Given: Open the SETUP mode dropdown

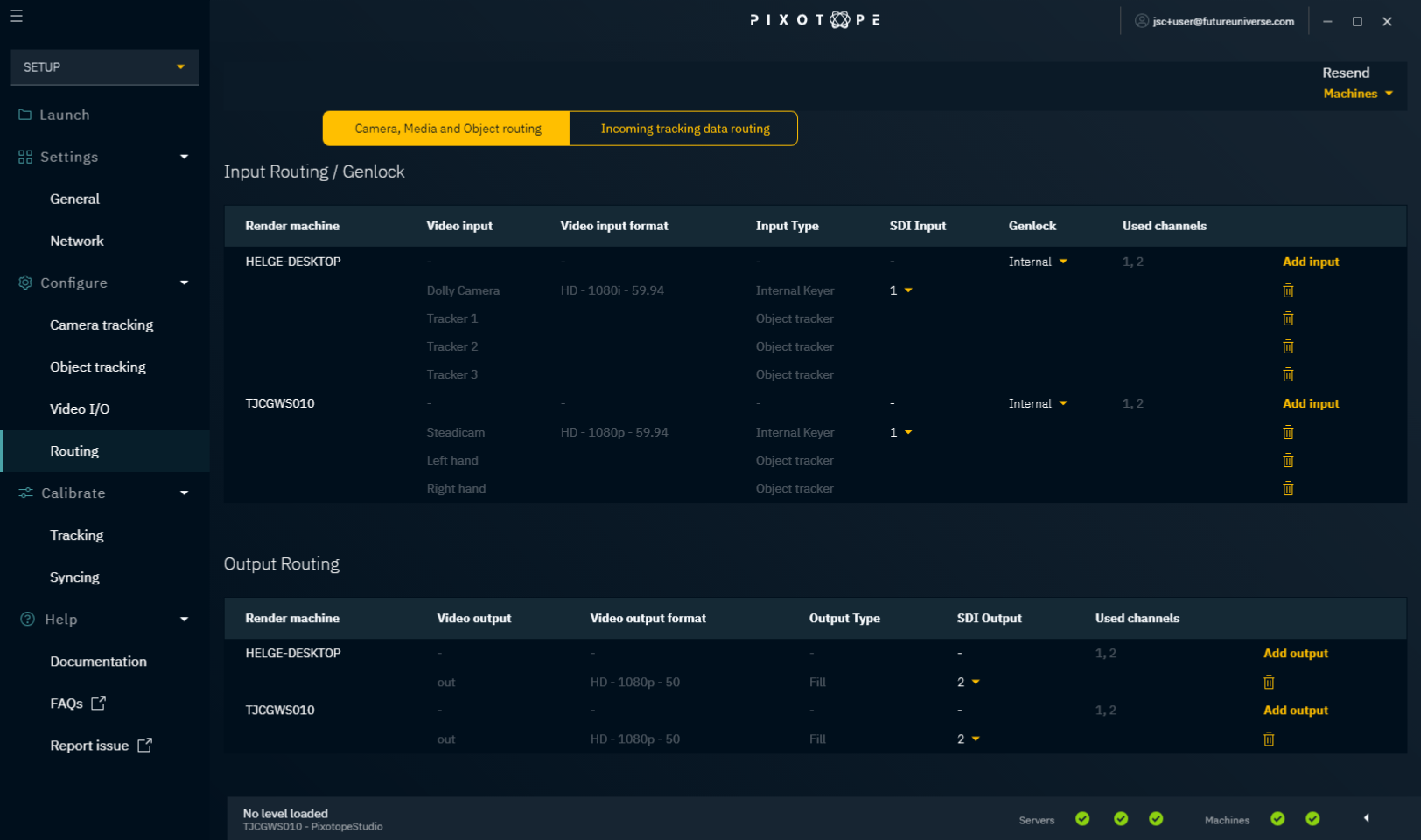Looking at the screenshot, I should point(104,67).
